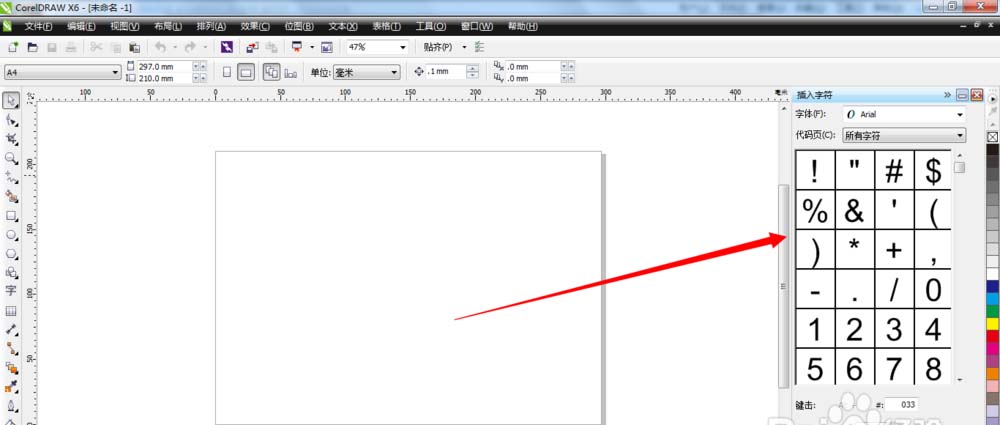This screenshot has width=1000, height=425.
Task: Open the 表格(T) menu
Action: click(x=386, y=27)
